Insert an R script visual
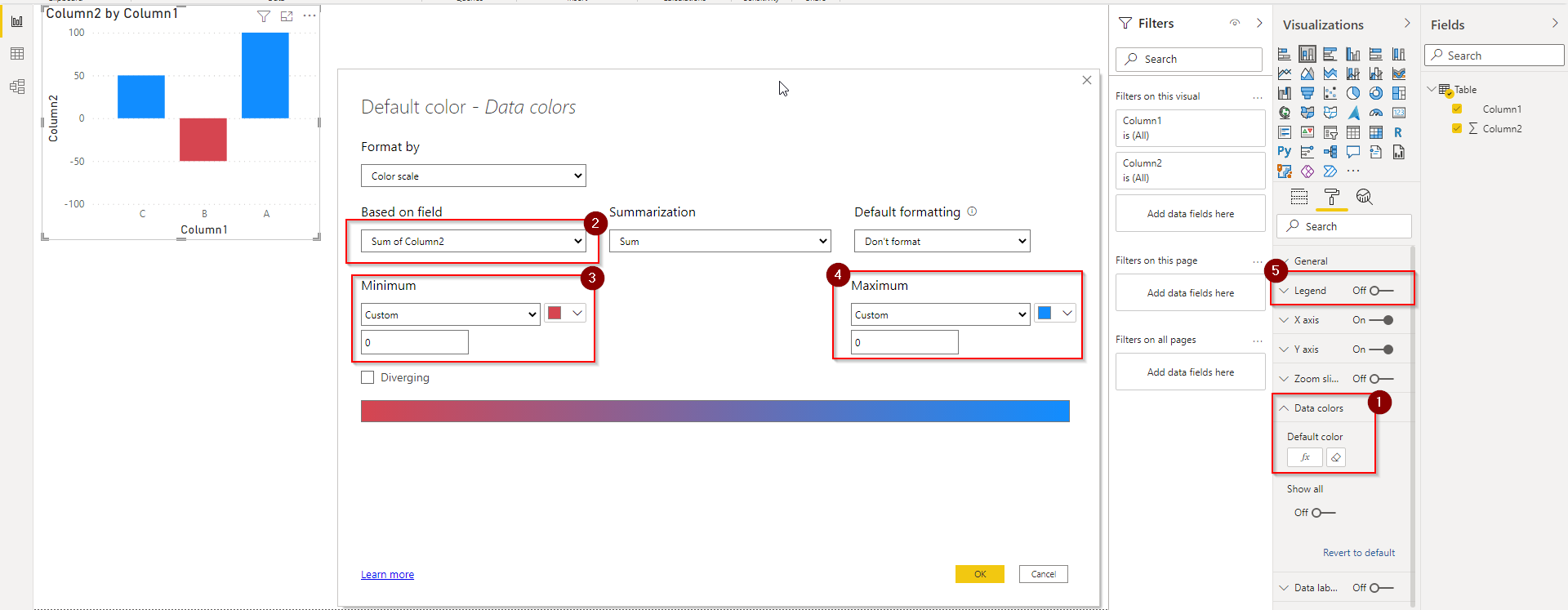The image size is (1568, 610). click(x=1399, y=132)
